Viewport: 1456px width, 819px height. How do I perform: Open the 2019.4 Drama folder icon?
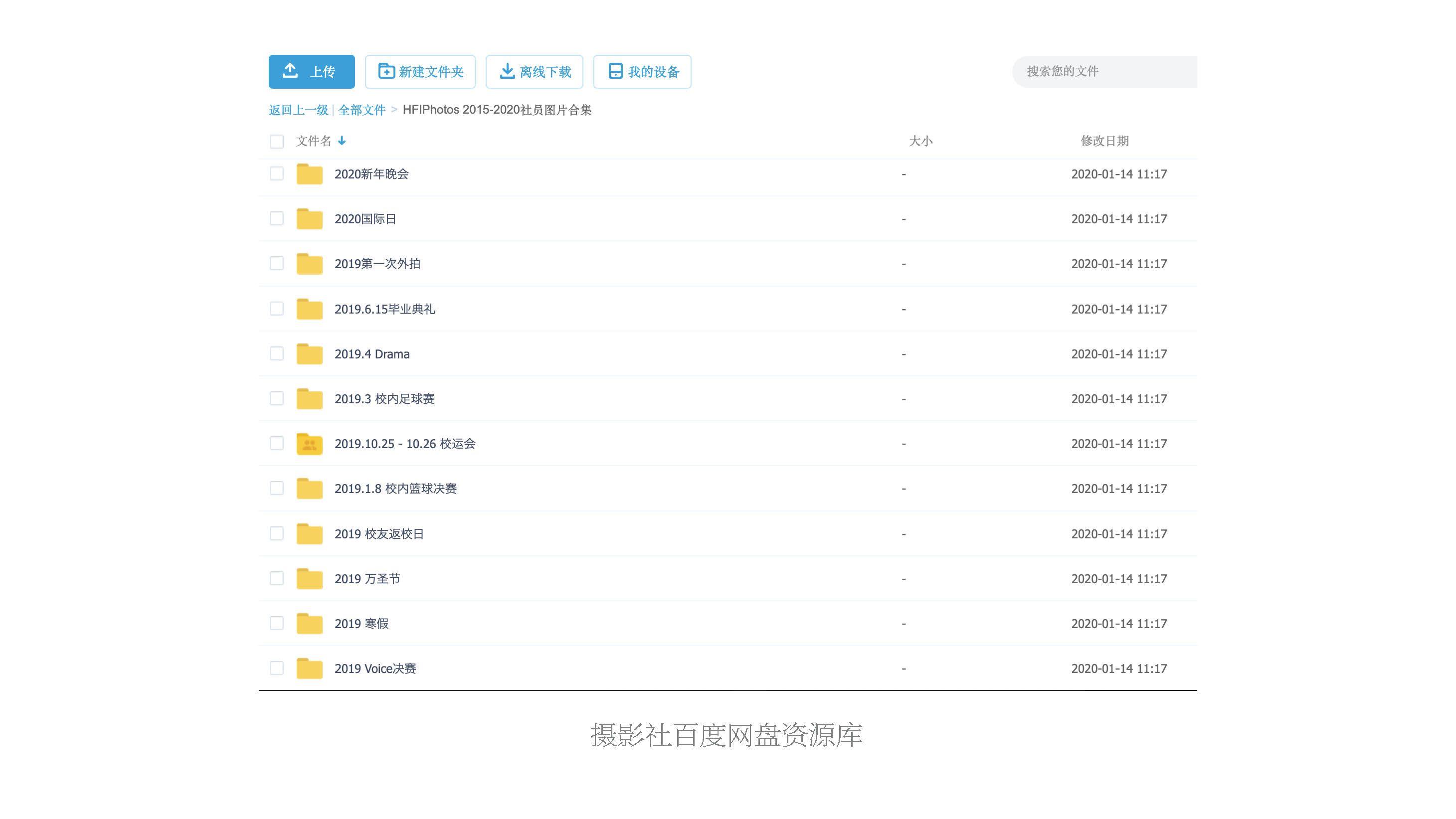[309, 354]
